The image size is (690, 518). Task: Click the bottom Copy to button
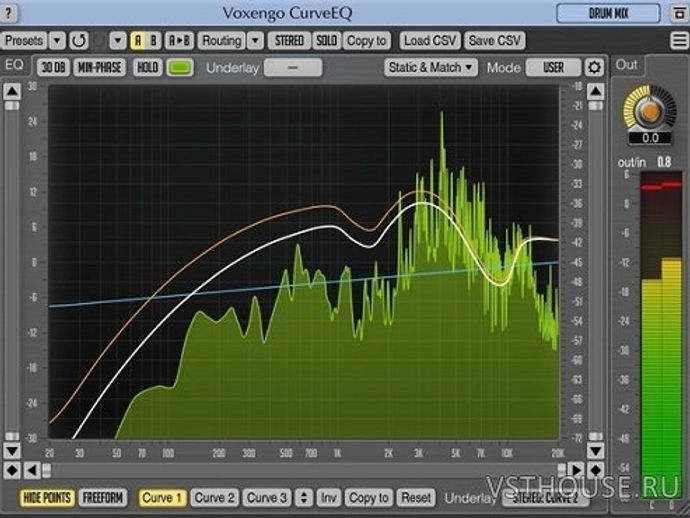(x=369, y=498)
